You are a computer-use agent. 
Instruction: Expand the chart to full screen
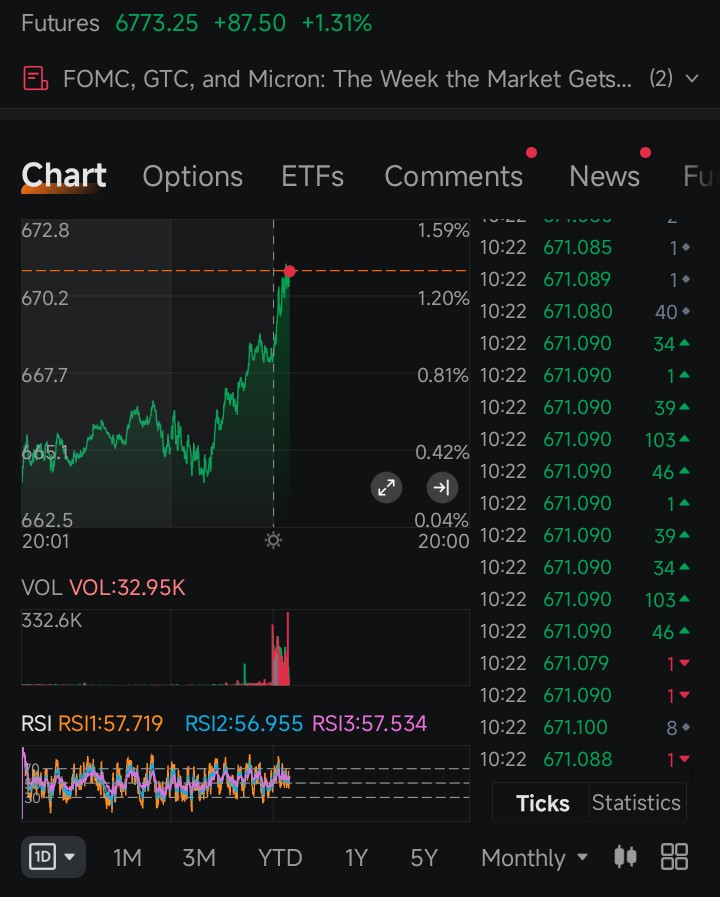tap(387, 487)
